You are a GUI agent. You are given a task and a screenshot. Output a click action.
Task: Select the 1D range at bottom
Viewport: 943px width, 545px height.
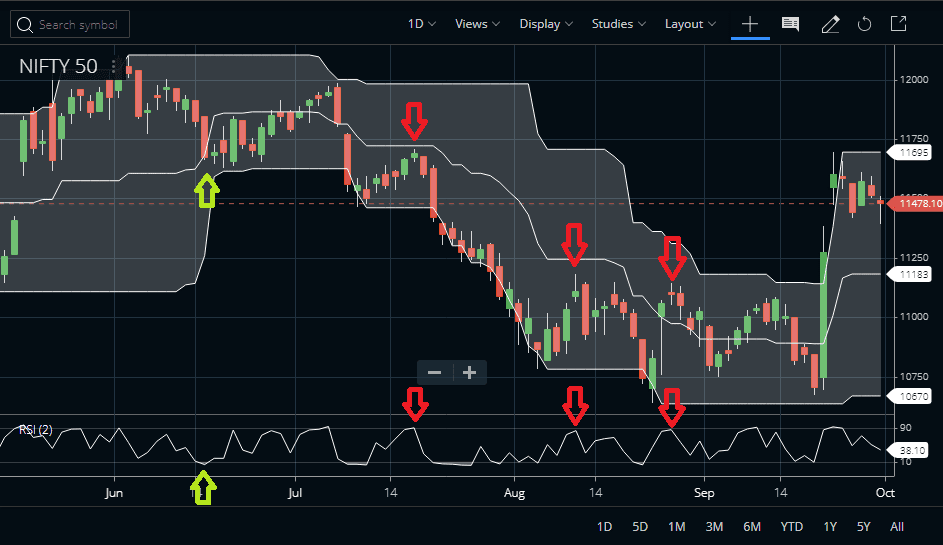pyautogui.click(x=604, y=527)
